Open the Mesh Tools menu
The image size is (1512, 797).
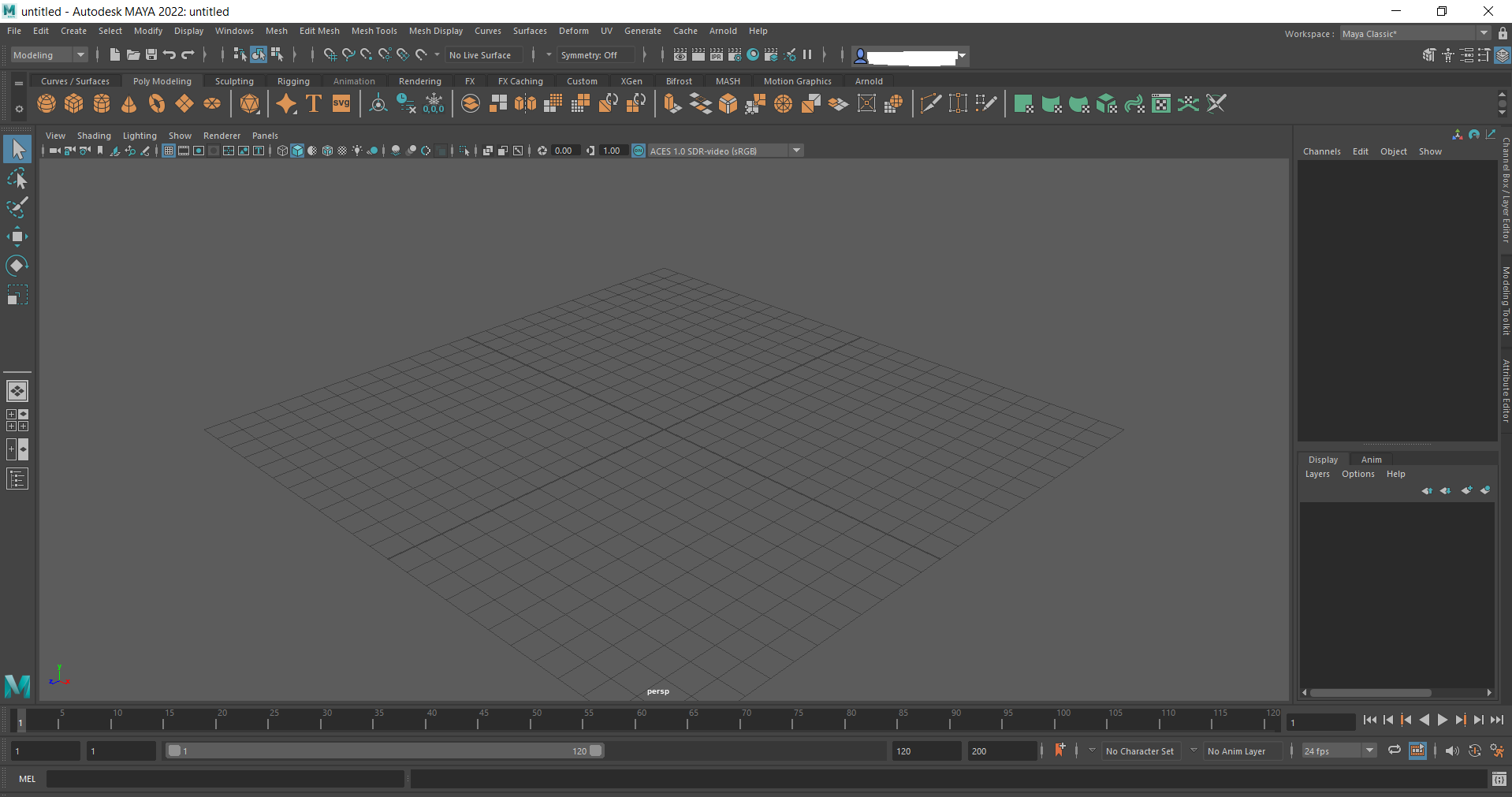(x=374, y=31)
